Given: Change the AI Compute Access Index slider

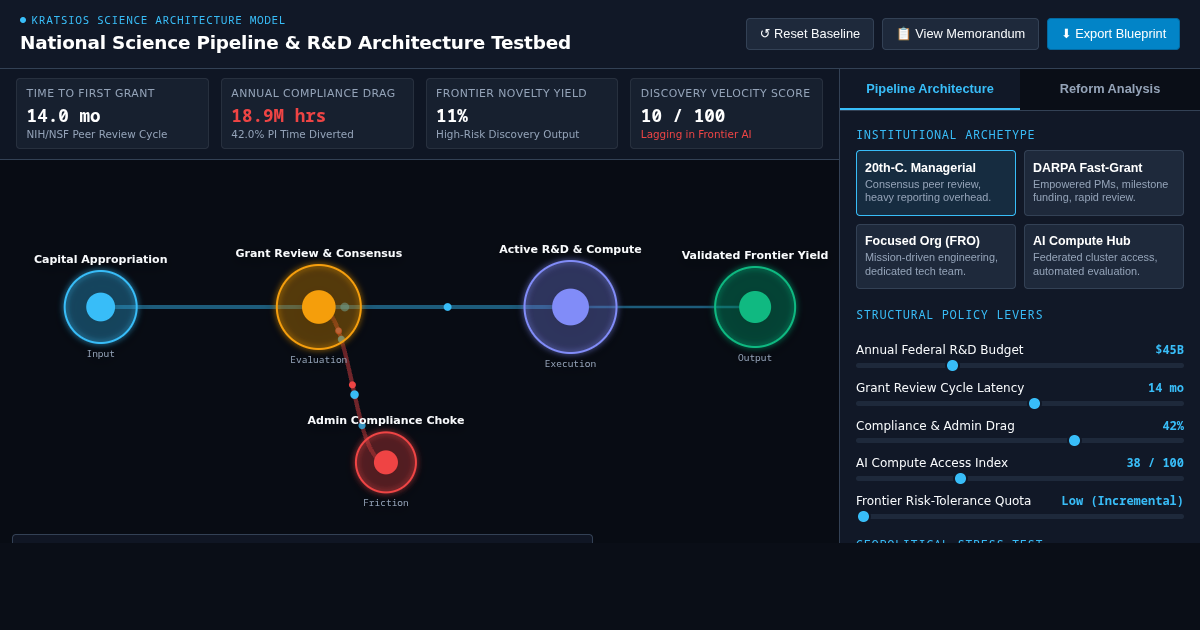Looking at the screenshot, I should [x=1020, y=479].
